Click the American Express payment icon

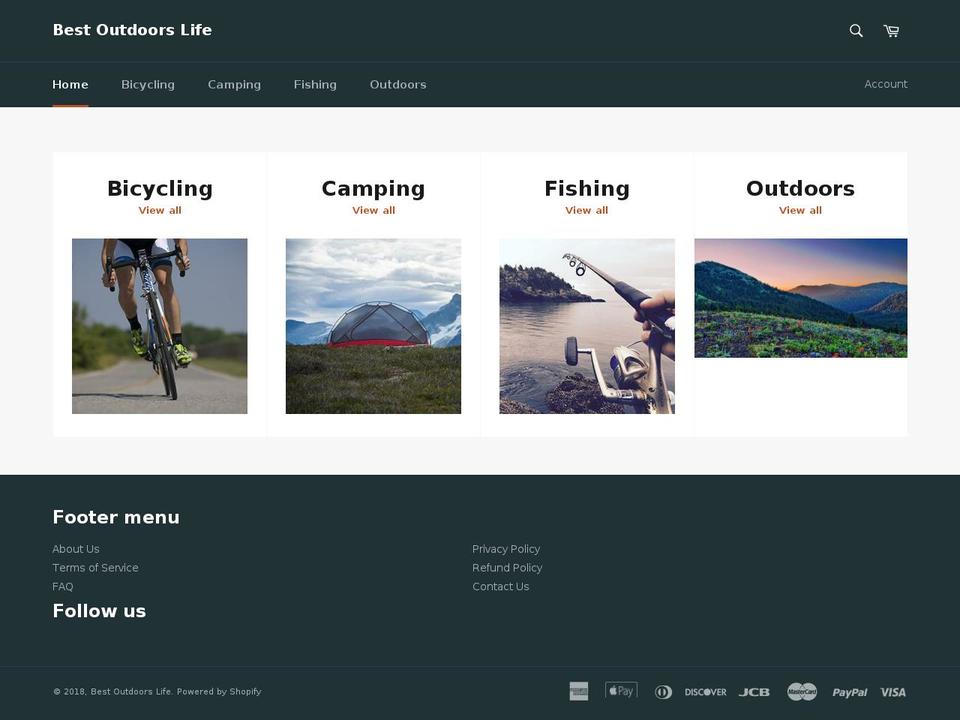click(579, 691)
